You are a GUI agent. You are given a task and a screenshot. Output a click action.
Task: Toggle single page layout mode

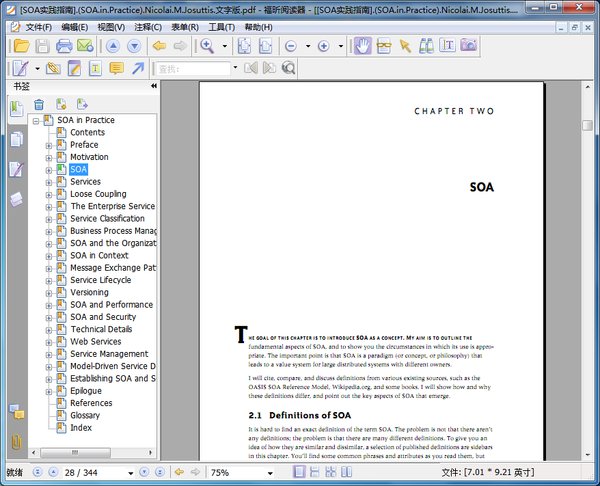299,472
